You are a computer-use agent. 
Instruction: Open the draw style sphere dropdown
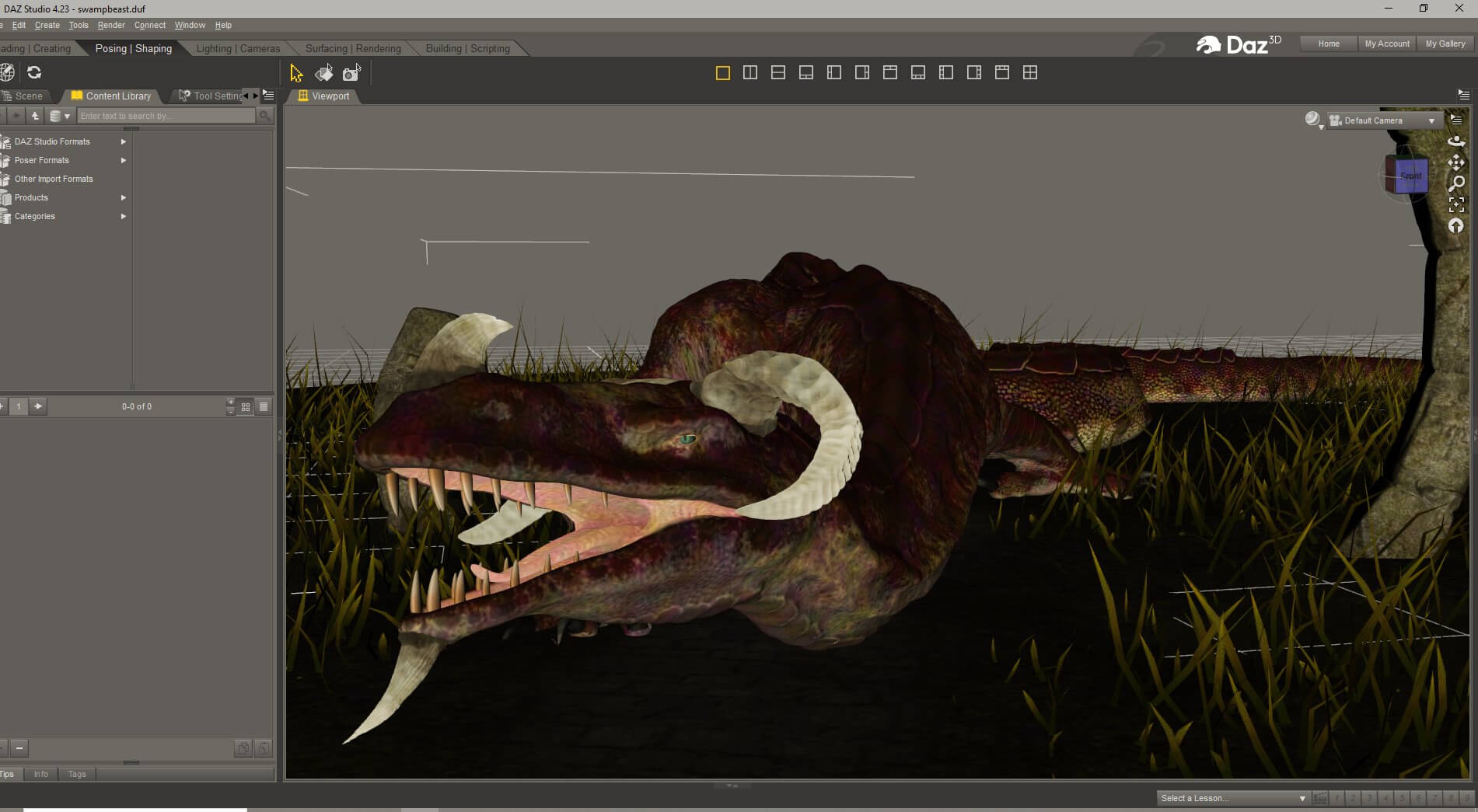[1313, 120]
